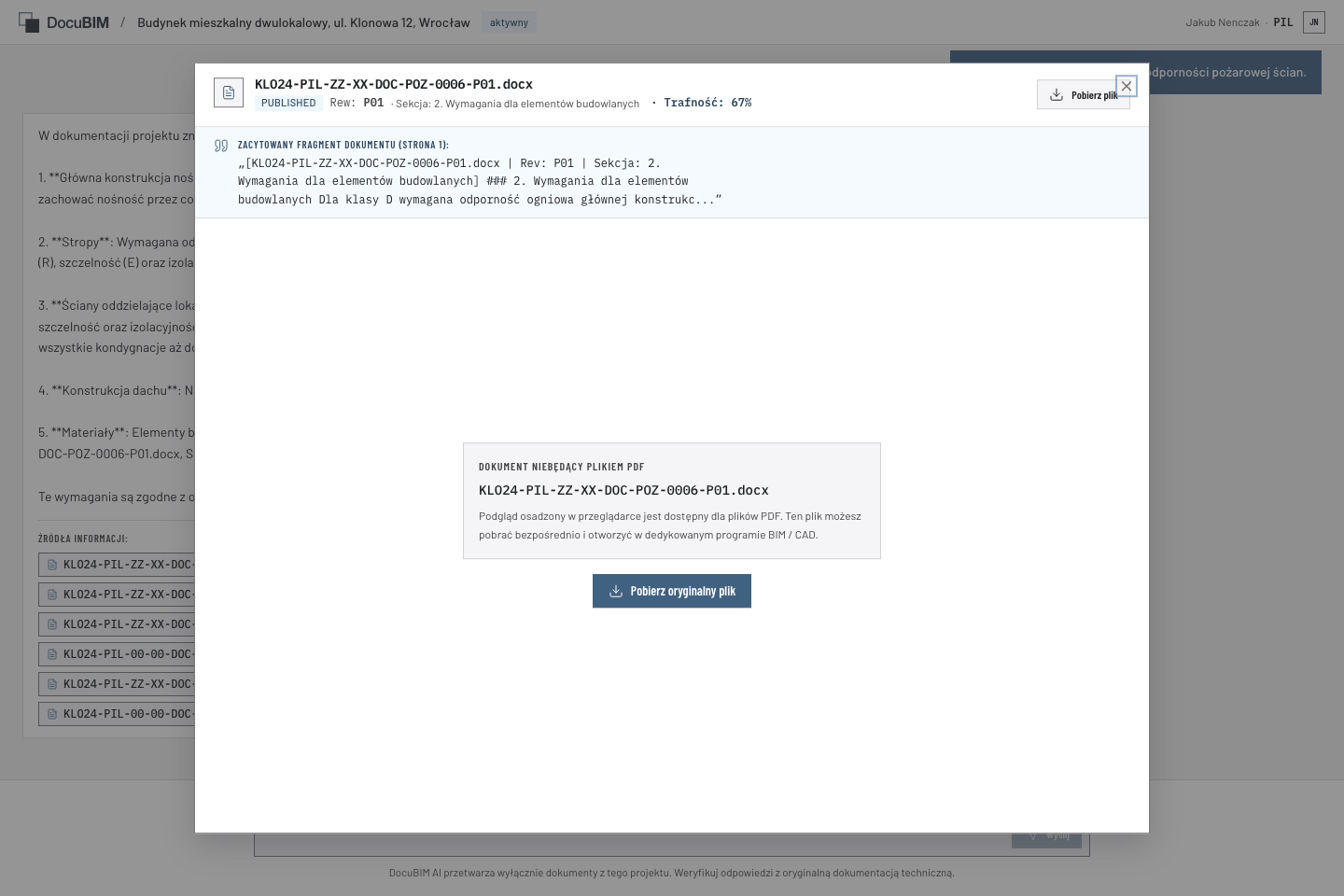Click the footer disclaimer "DocuBIM AI przetwarza wyłącznie dokumenty"
The height and width of the screenshot is (896, 1344).
tap(672, 873)
